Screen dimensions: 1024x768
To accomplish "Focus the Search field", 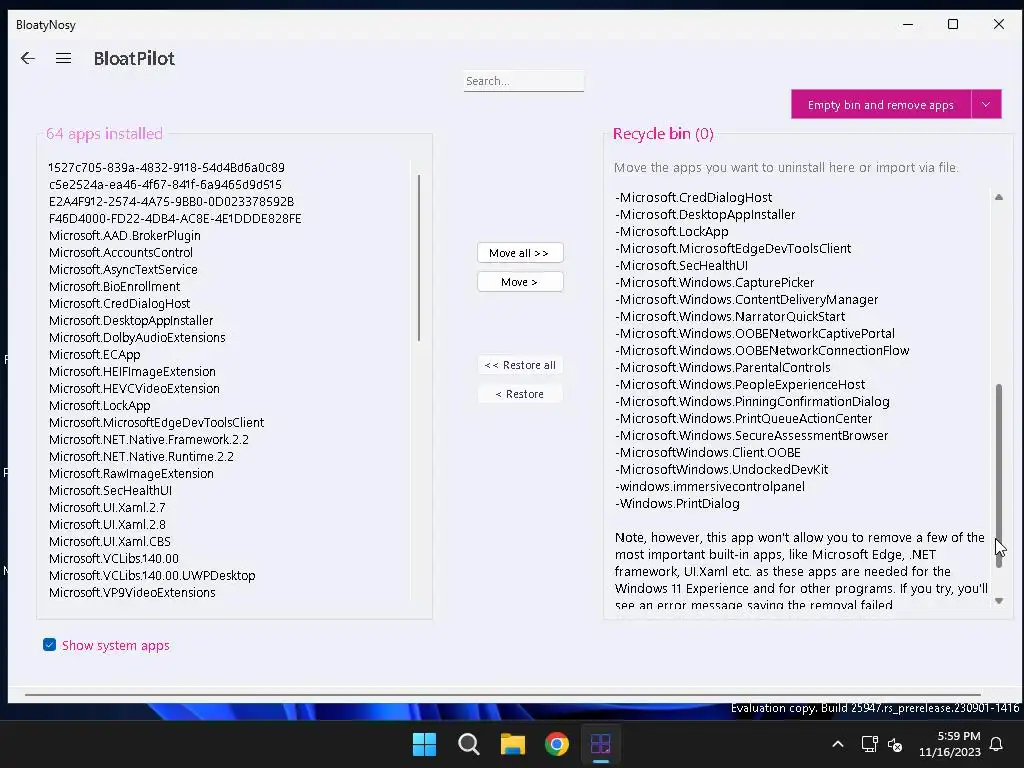I will click(x=524, y=81).
